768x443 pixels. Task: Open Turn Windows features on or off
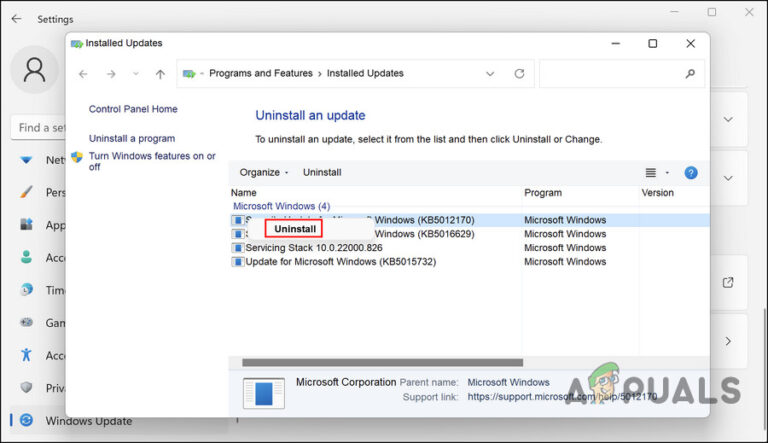(x=152, y=161)
